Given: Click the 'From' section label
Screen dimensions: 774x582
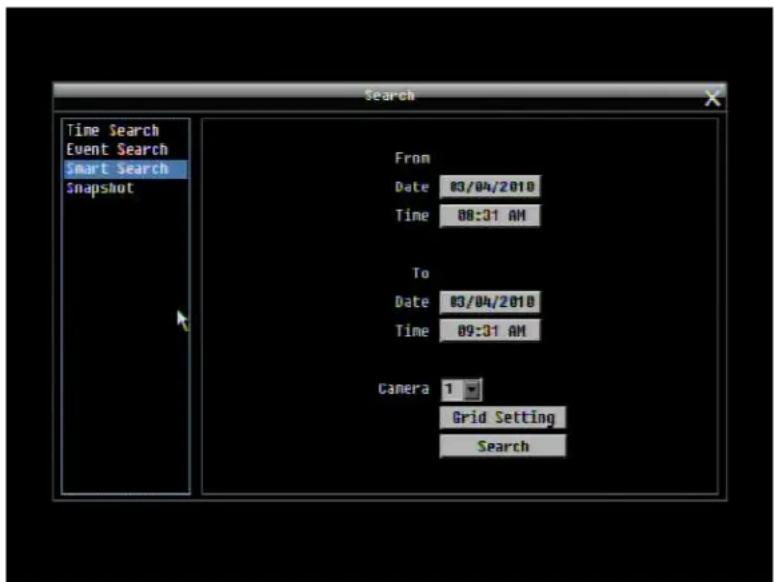Looking at the screenshot, I should [x=412, y=158].
